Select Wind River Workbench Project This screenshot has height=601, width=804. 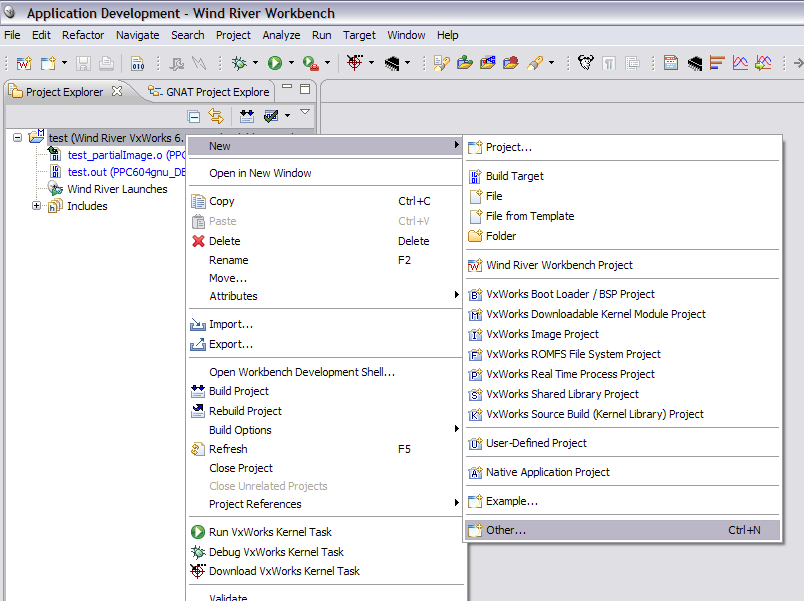click(622, 265)
